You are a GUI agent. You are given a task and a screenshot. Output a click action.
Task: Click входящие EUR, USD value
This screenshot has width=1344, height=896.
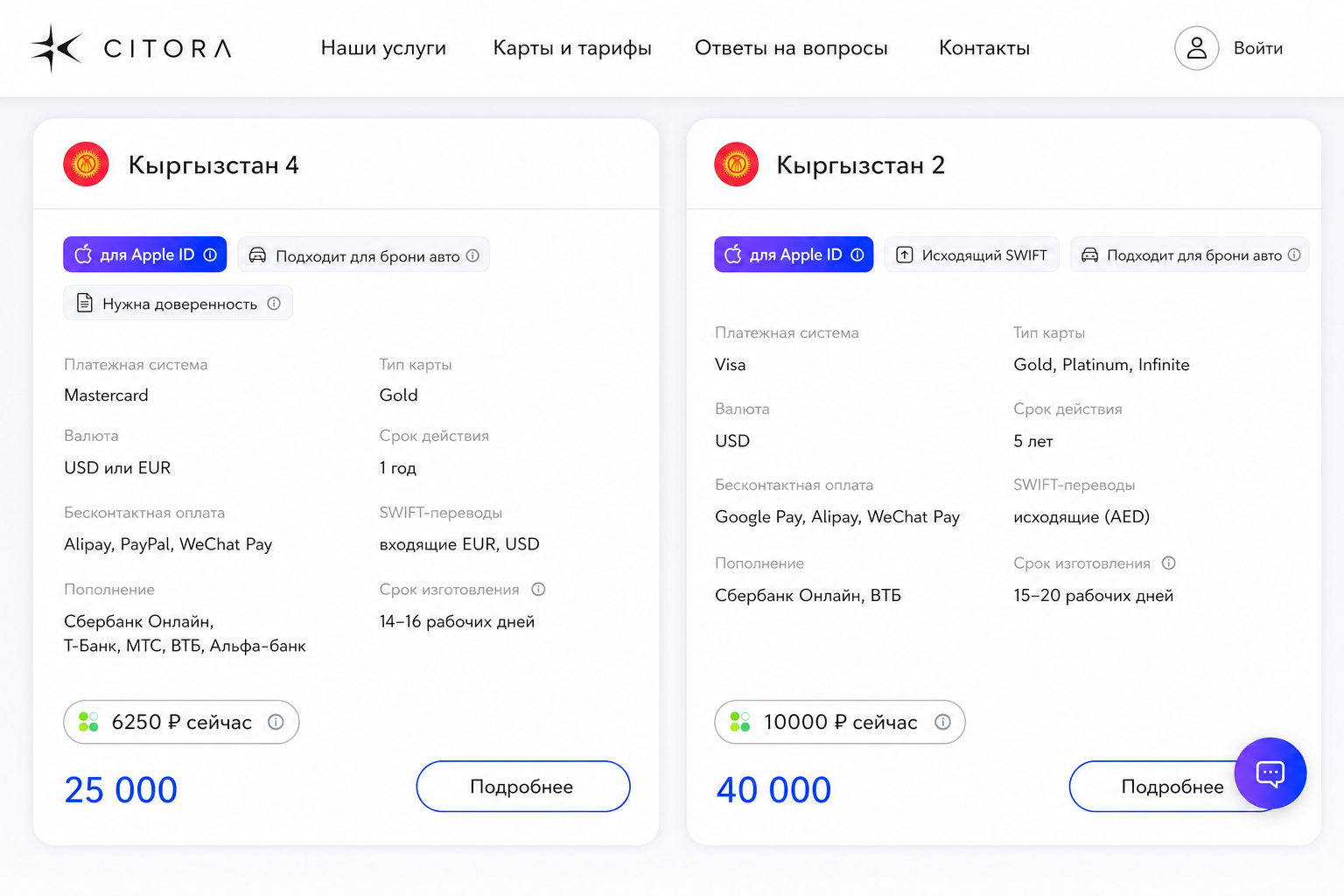[x=459, y=544]
